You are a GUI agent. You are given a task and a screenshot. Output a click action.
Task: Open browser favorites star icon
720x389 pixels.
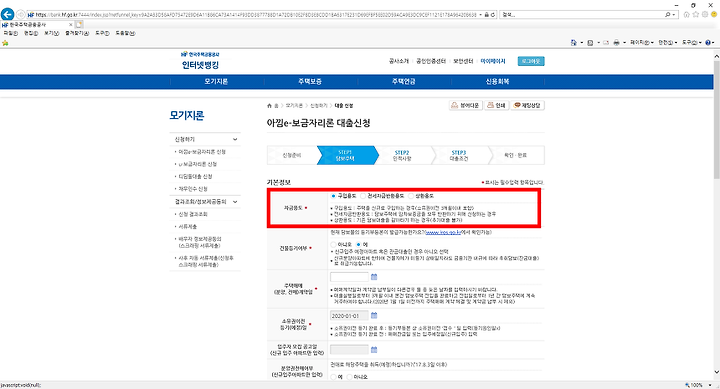click(696, 15)
